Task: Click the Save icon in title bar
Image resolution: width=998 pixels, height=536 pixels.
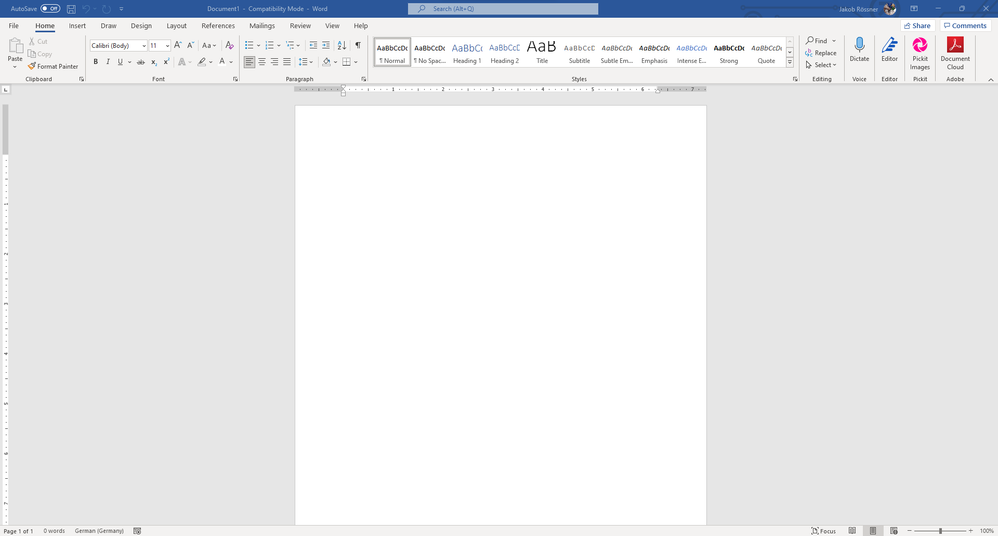Action: [x=71, y=9]
